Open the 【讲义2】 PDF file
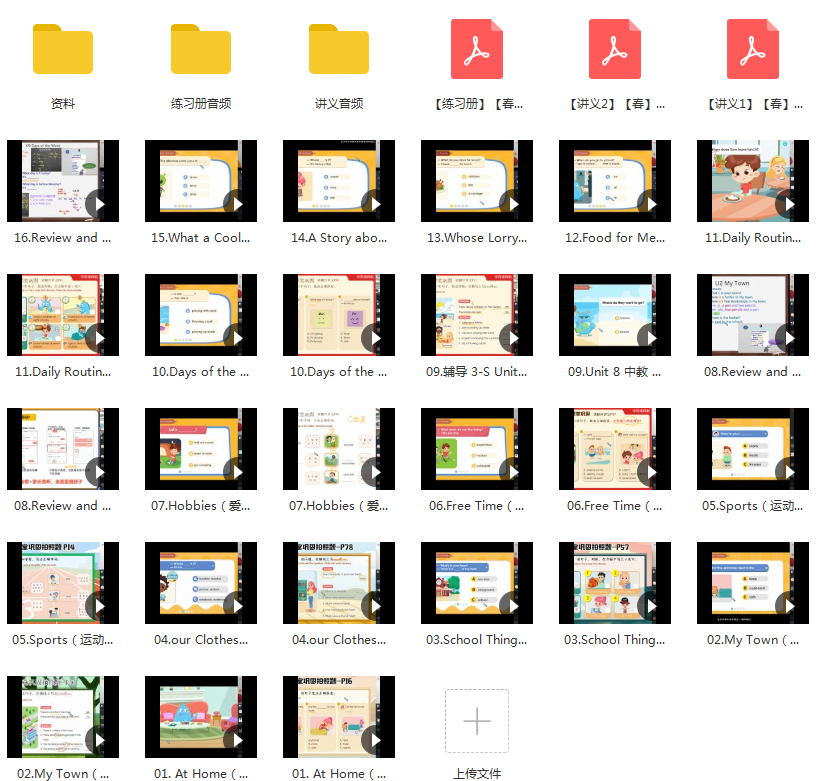 615,49
